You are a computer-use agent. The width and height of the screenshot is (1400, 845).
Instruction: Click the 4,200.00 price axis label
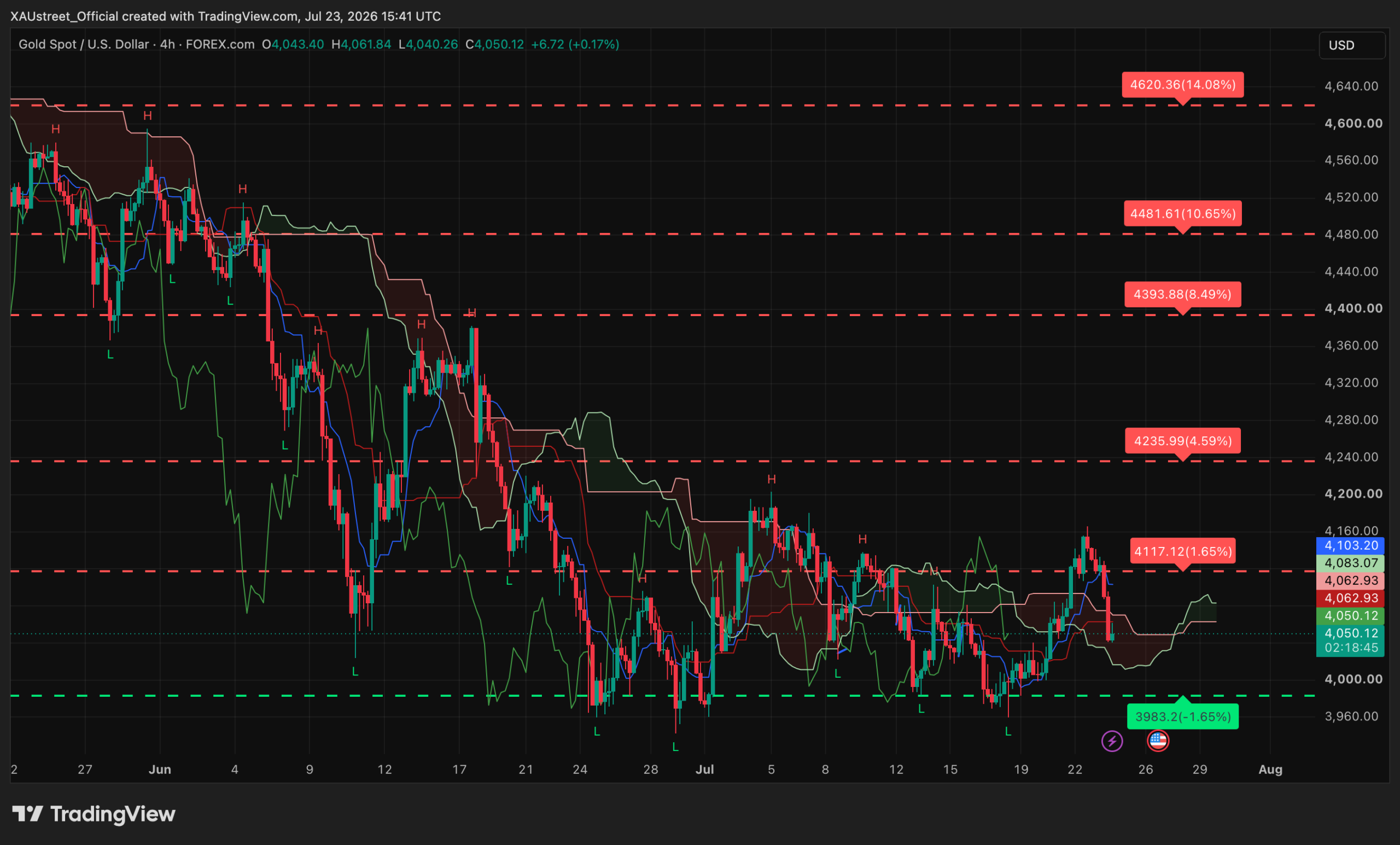[x=1353, y=494]
